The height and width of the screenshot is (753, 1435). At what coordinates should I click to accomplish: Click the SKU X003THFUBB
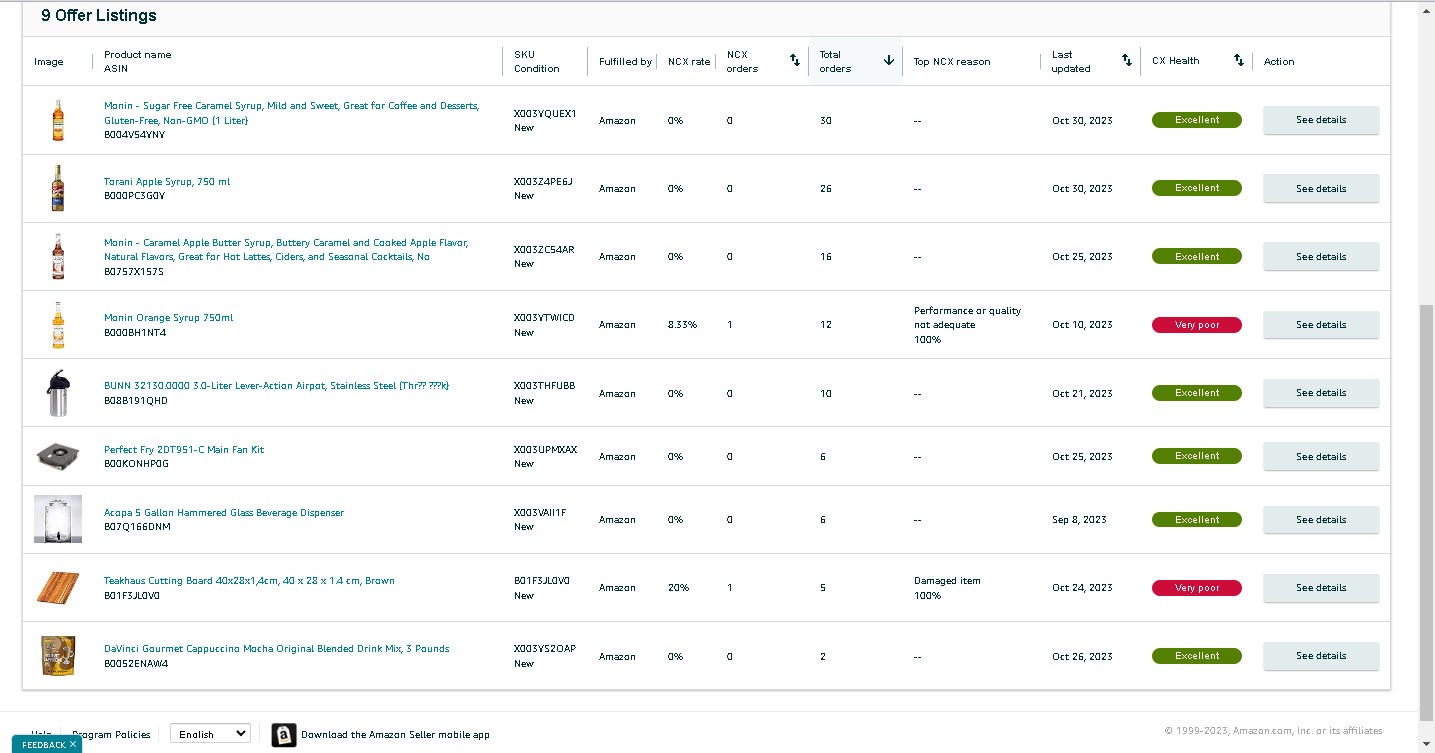(x=545, y=386)
